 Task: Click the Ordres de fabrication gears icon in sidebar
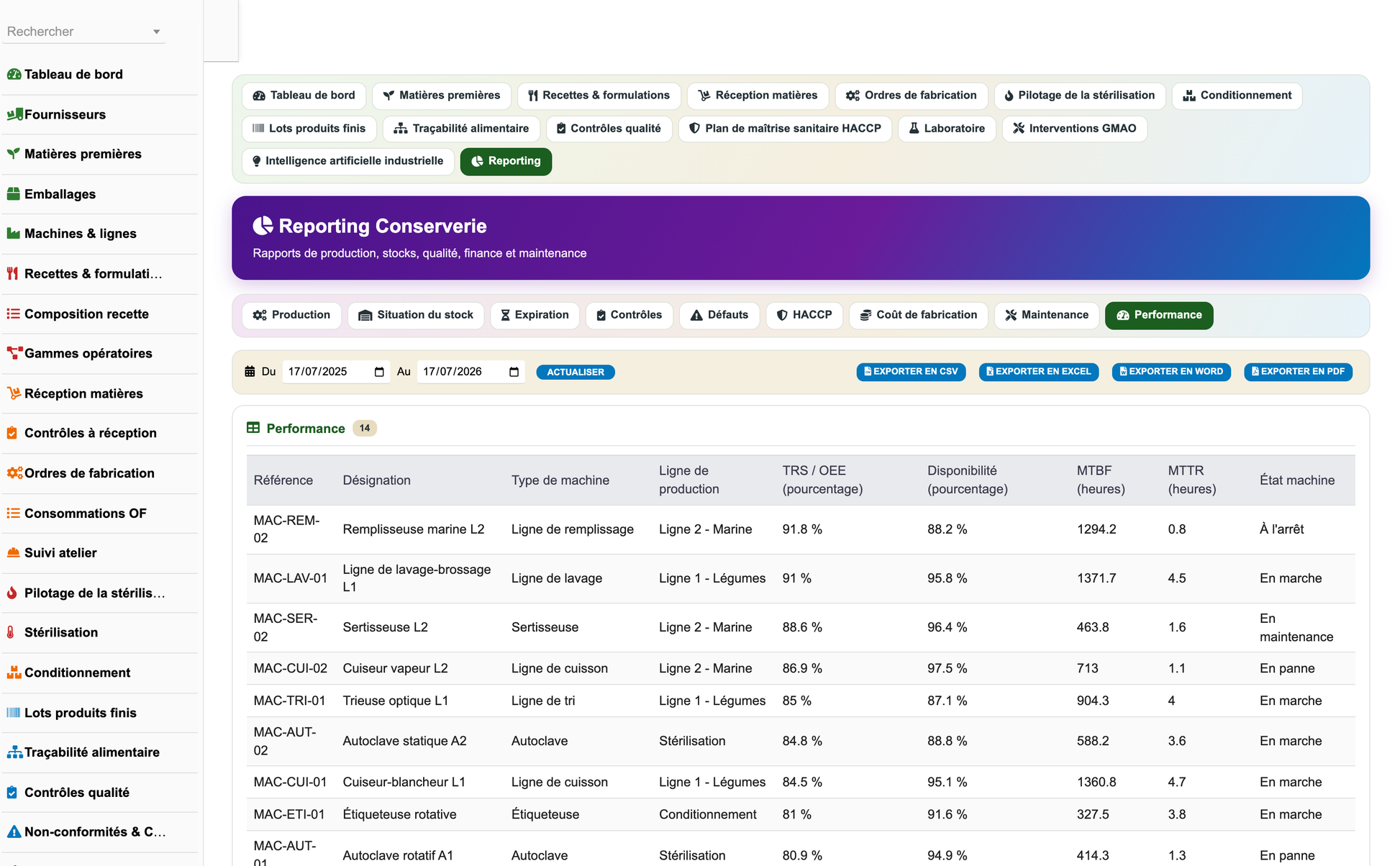coord(15,473)
